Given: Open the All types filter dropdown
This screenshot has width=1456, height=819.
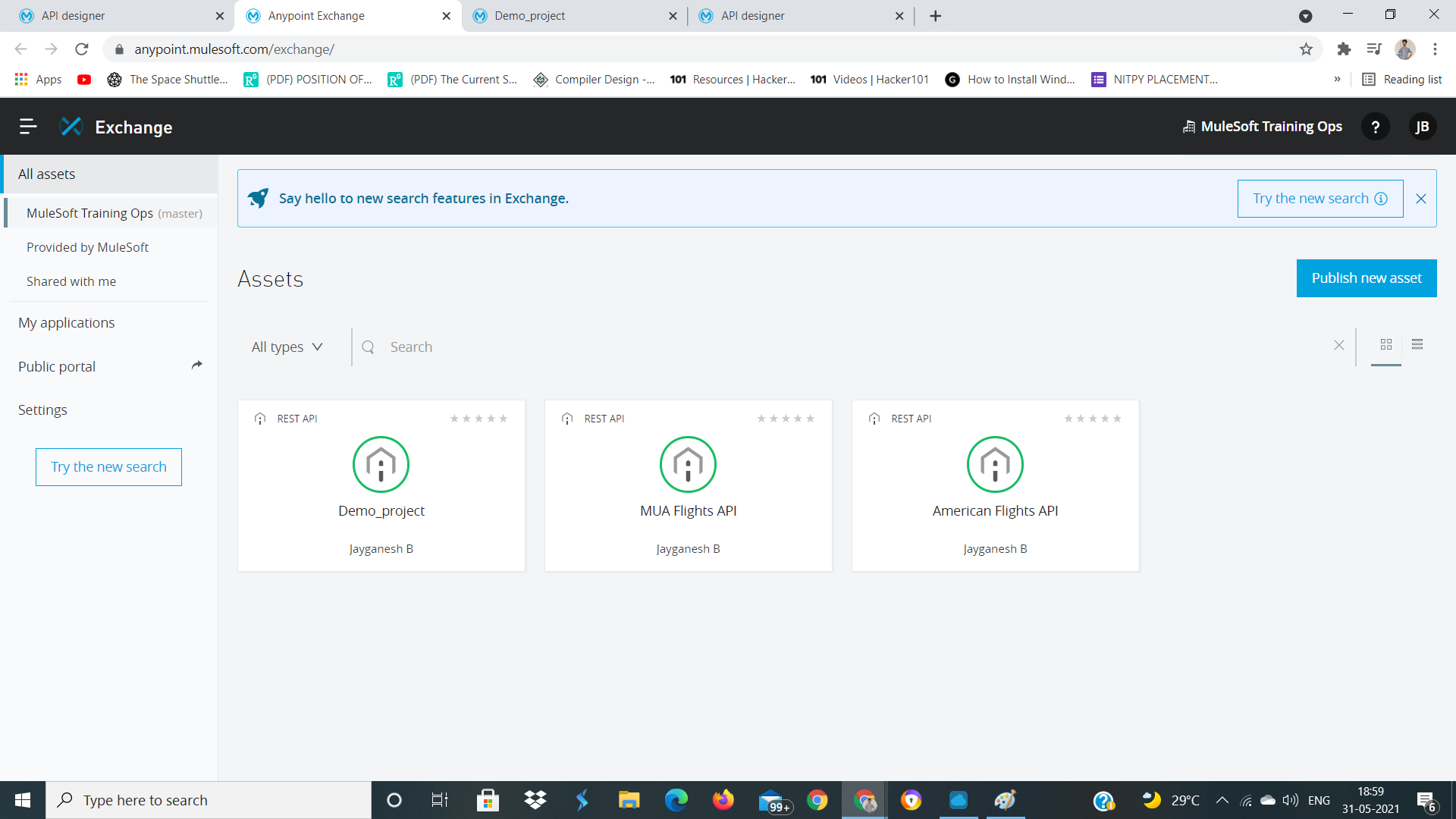Looking at the screenshot, I should [287, 347].
